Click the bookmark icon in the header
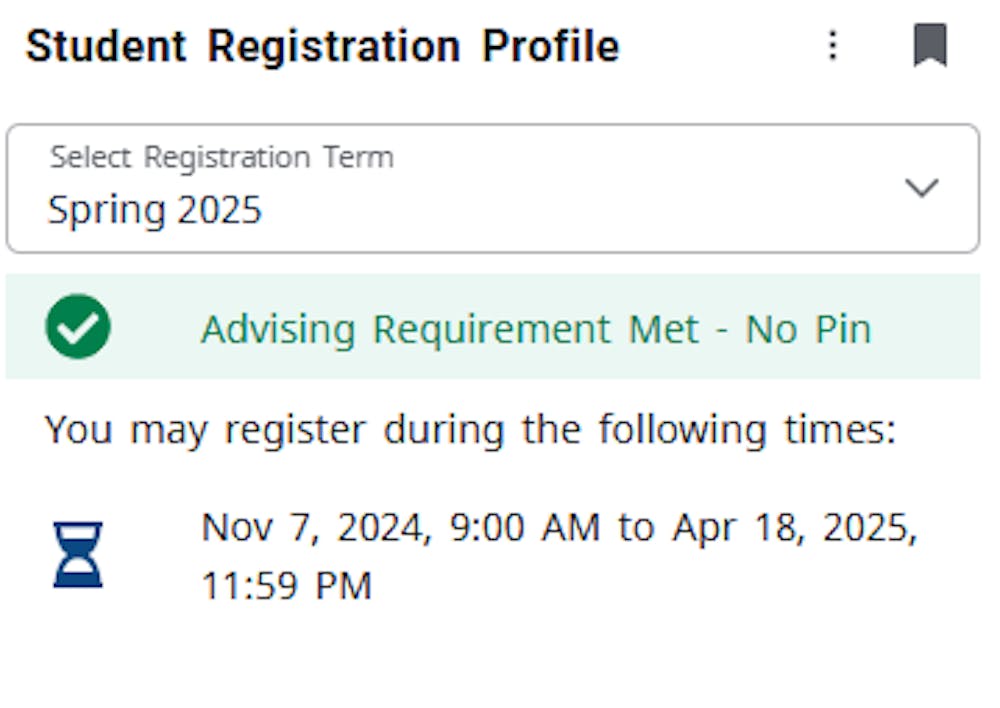 click(930, 46)
